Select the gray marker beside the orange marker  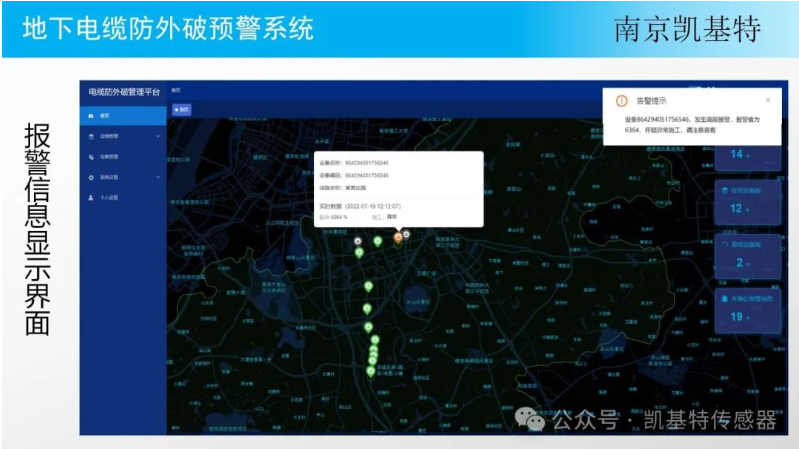(406, 235)
